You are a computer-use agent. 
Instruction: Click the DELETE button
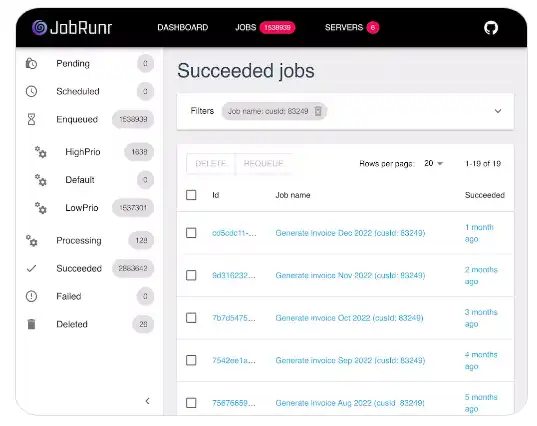point(211,164)
